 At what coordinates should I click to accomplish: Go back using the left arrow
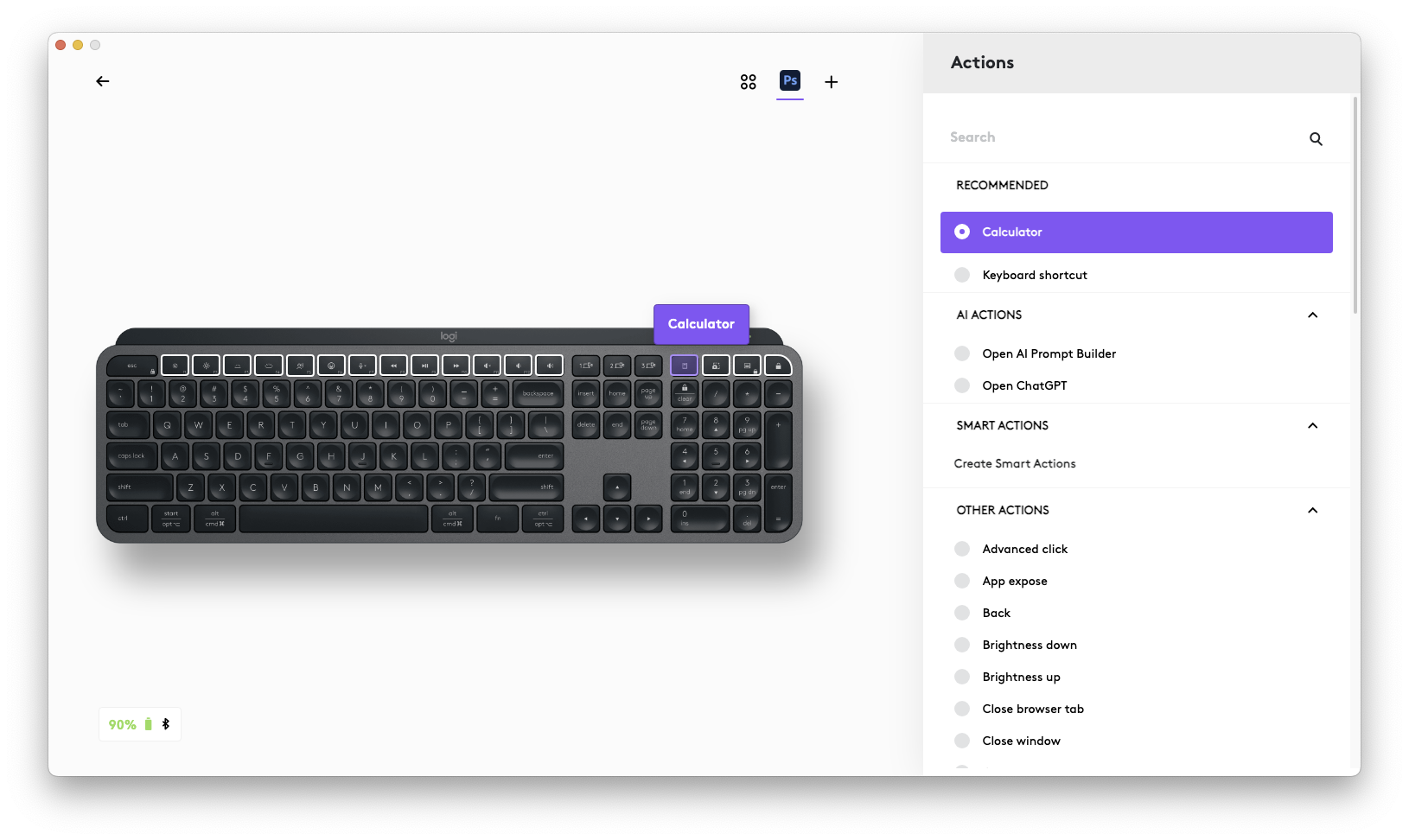point(103,81)
